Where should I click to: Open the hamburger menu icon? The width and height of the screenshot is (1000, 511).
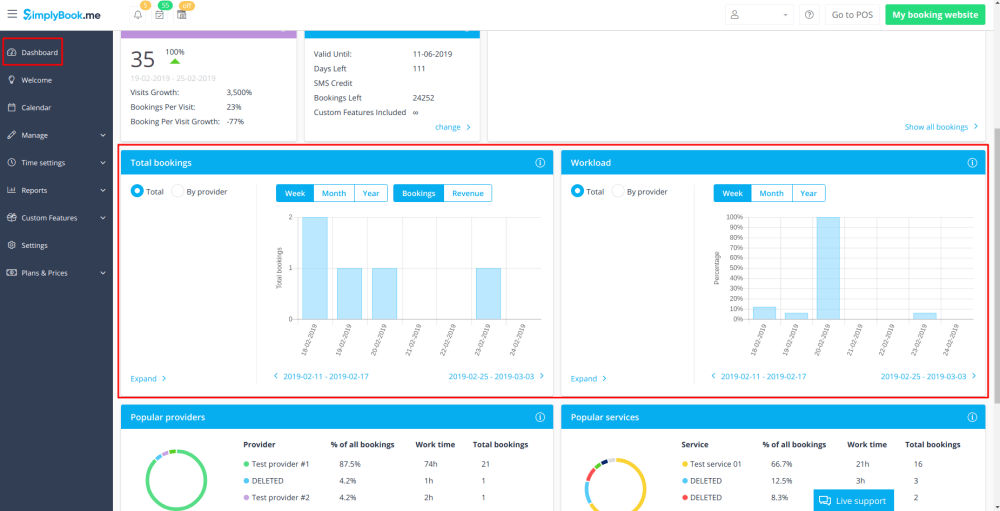[12, 14]
